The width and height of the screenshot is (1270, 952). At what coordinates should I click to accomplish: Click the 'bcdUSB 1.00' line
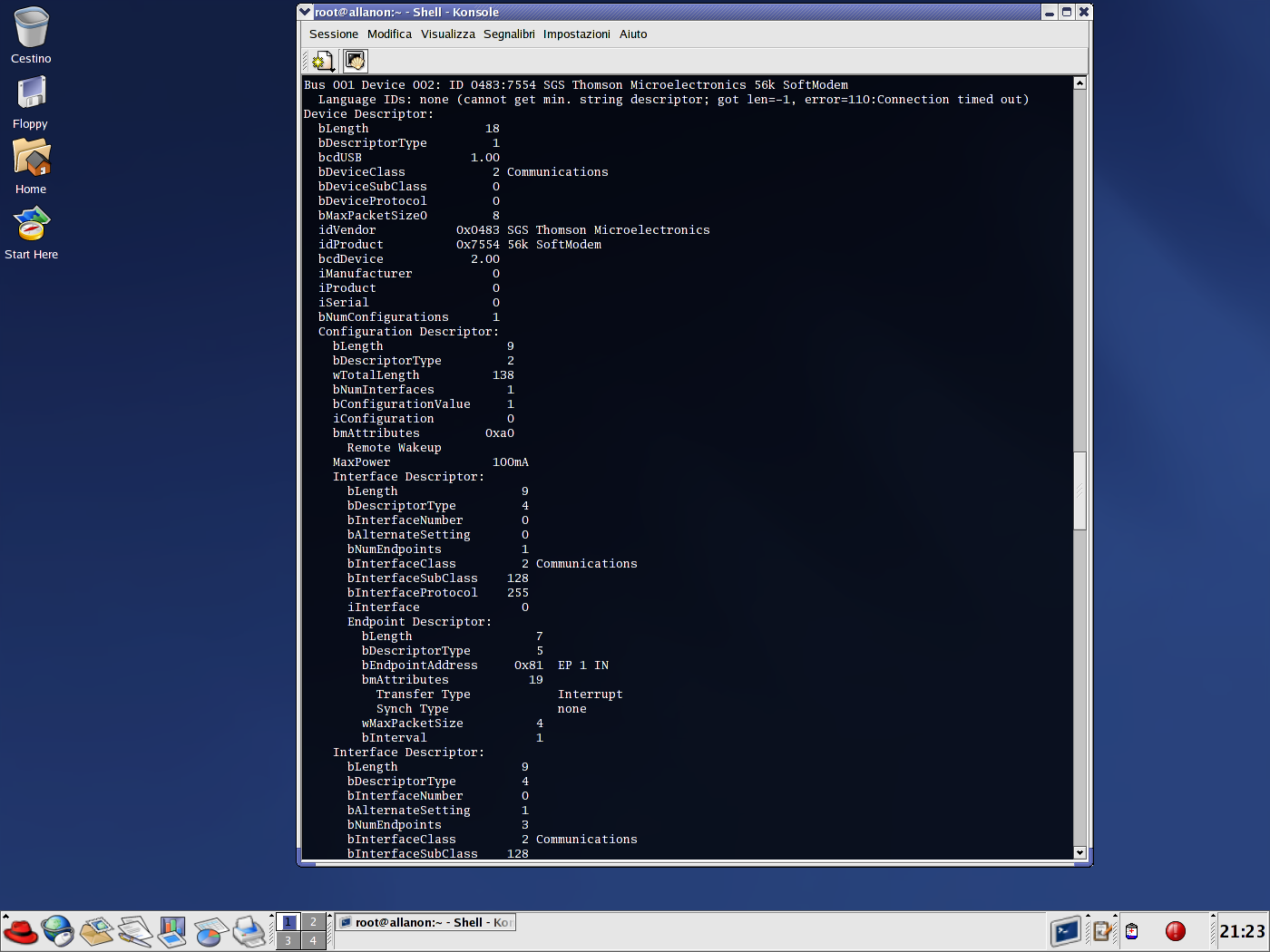(x=409, y=158)
